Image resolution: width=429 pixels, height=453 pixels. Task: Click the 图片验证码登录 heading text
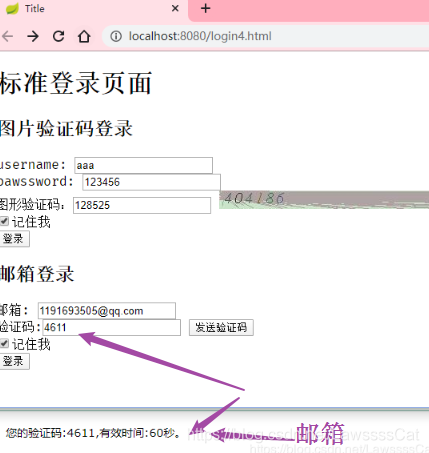click(66, 128)
